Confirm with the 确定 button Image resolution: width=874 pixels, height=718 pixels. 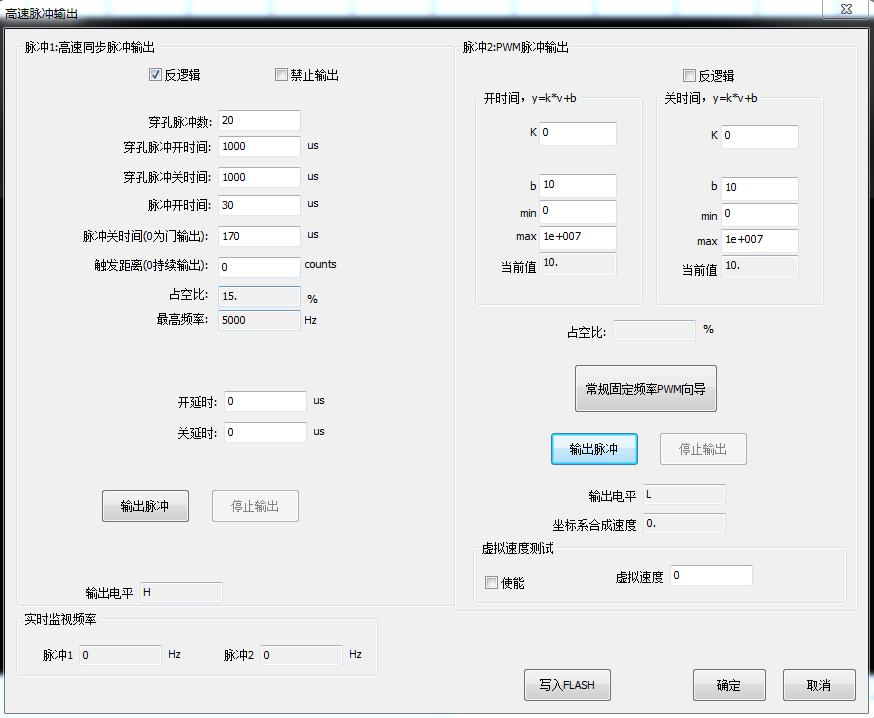click(x=729, y=685)
